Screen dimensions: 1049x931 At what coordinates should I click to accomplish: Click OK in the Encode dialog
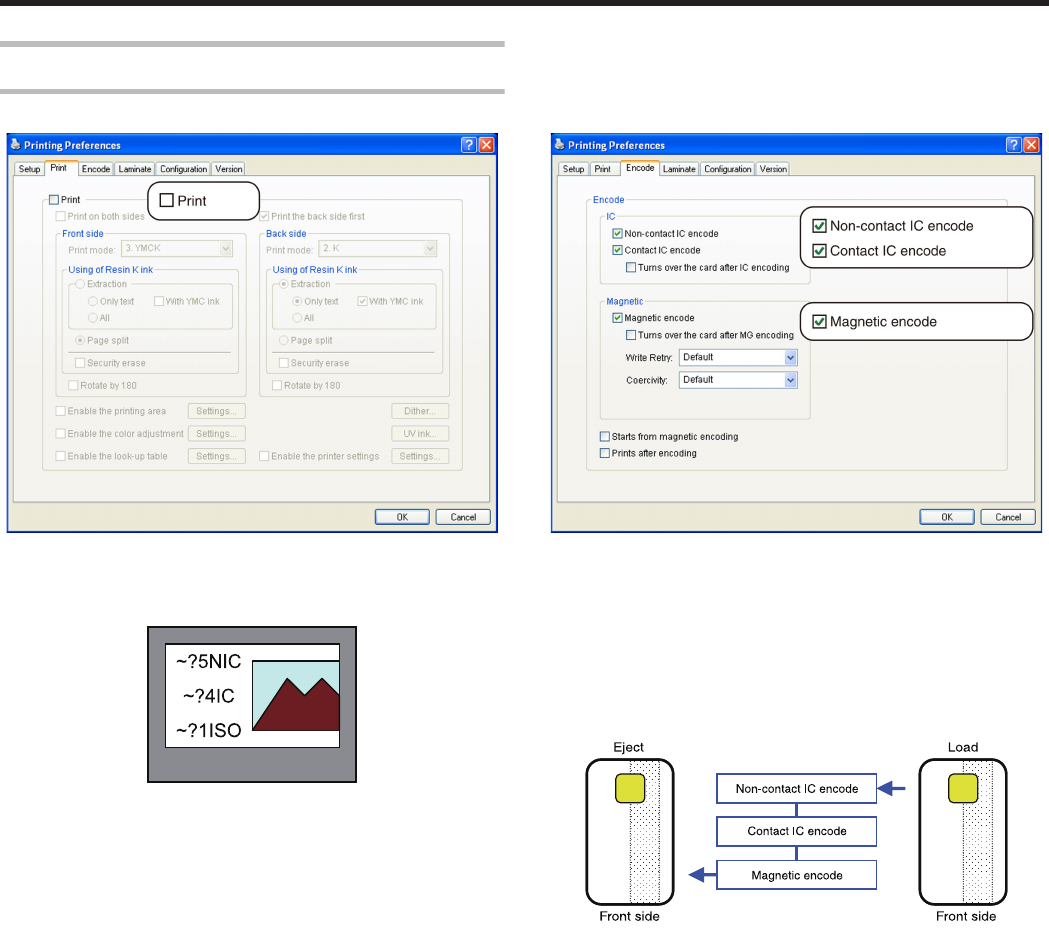tap(947, 517)
